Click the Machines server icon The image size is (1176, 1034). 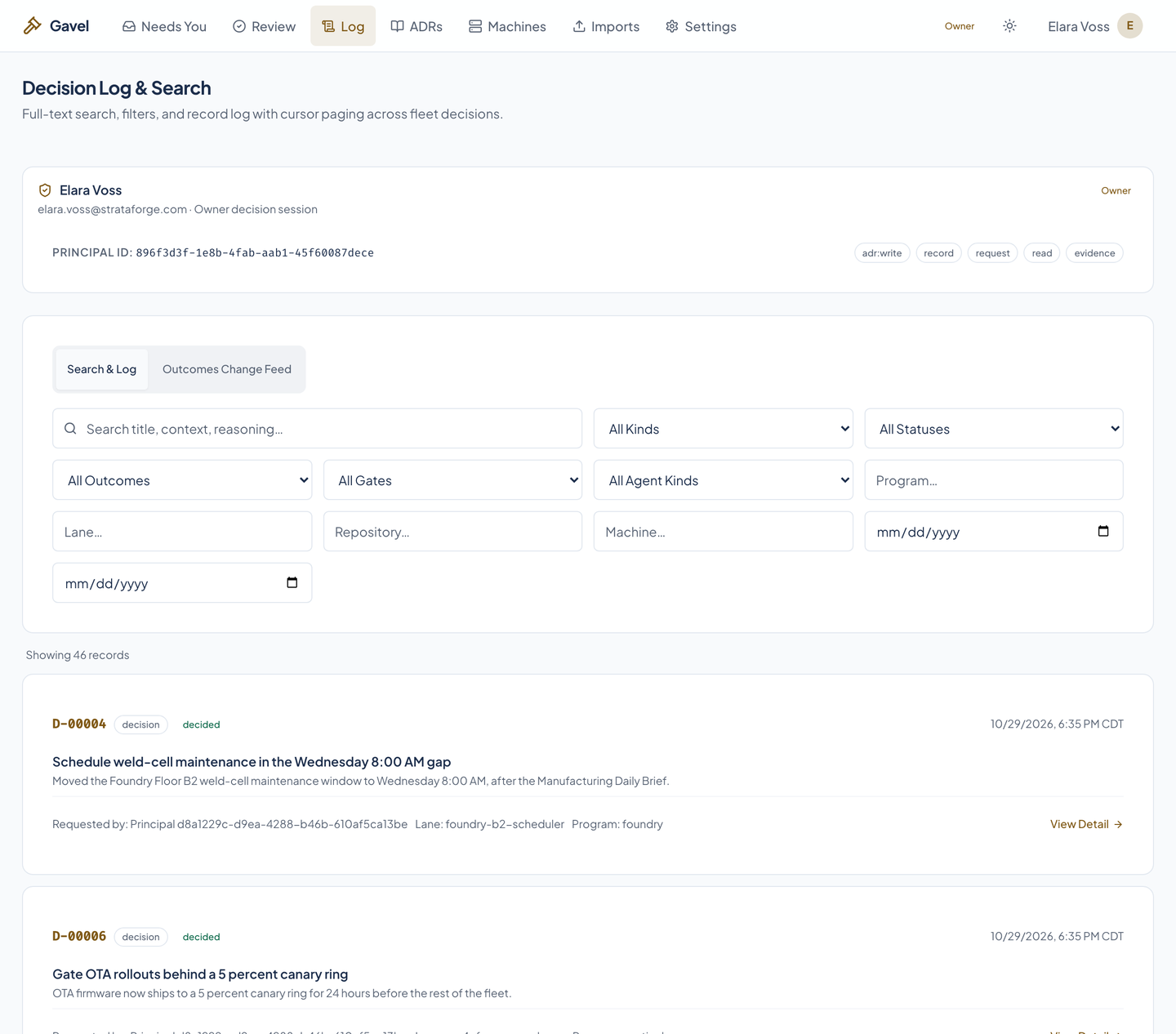pyautogui.click(x=475, y=26)
